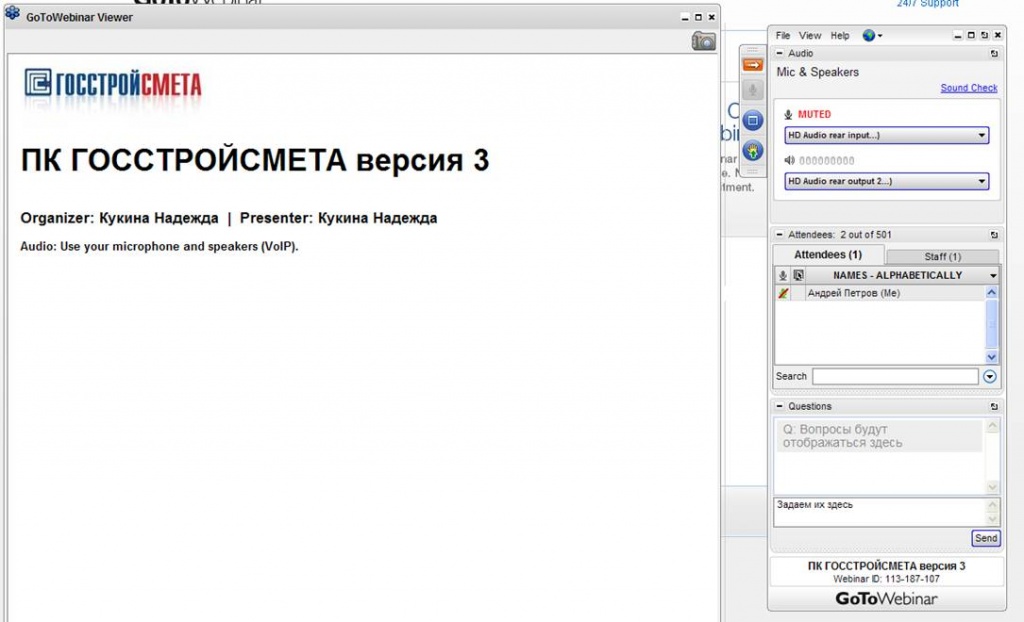Collapse the Questions pane
1024x622 pixels.
point(779,406)
